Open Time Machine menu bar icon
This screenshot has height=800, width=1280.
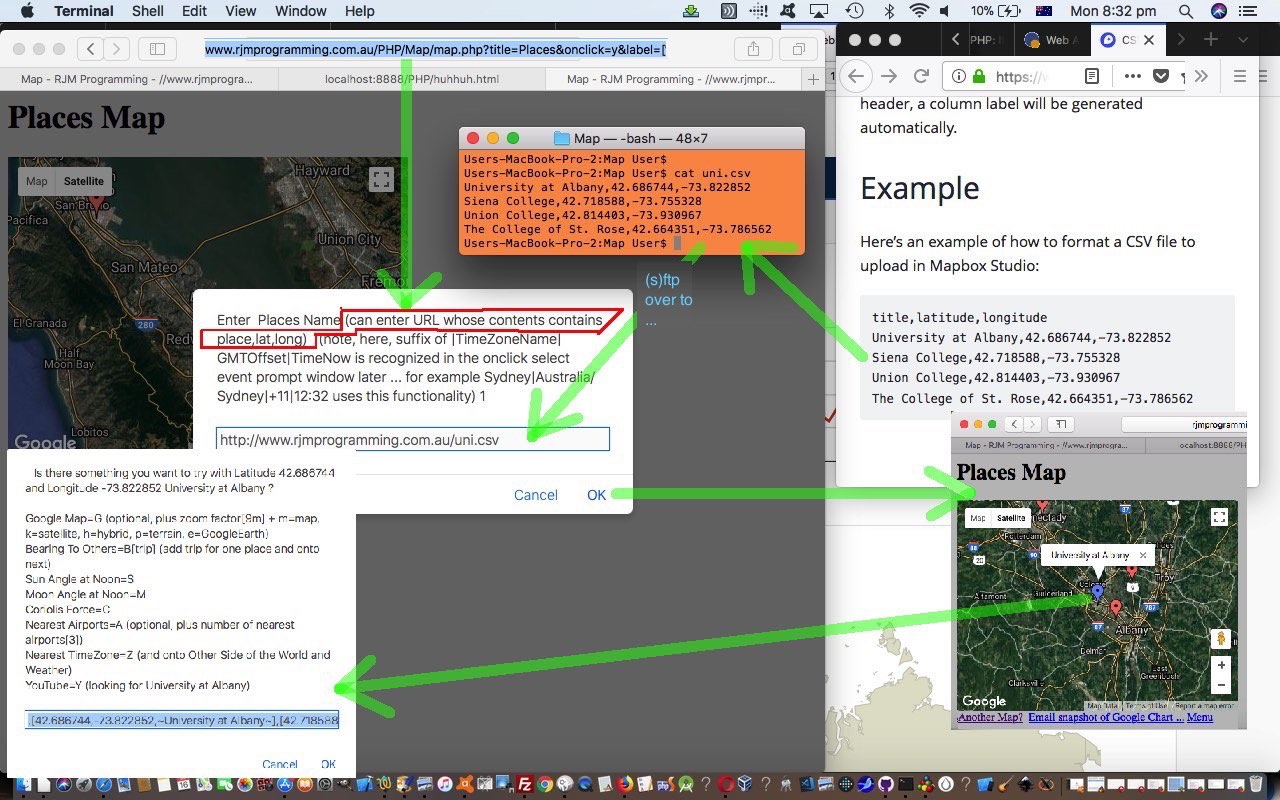(x=854, y=11)
